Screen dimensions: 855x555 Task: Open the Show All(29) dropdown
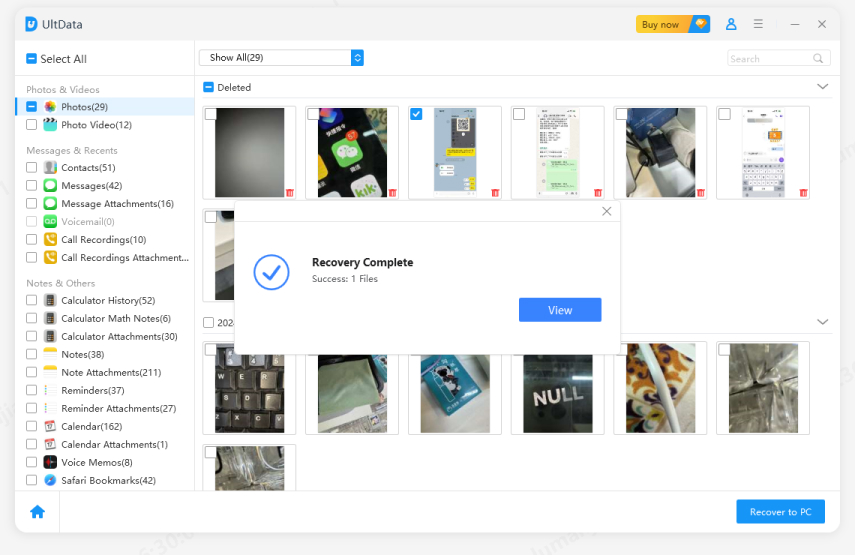pyautogui.click(x=281, y=58)
